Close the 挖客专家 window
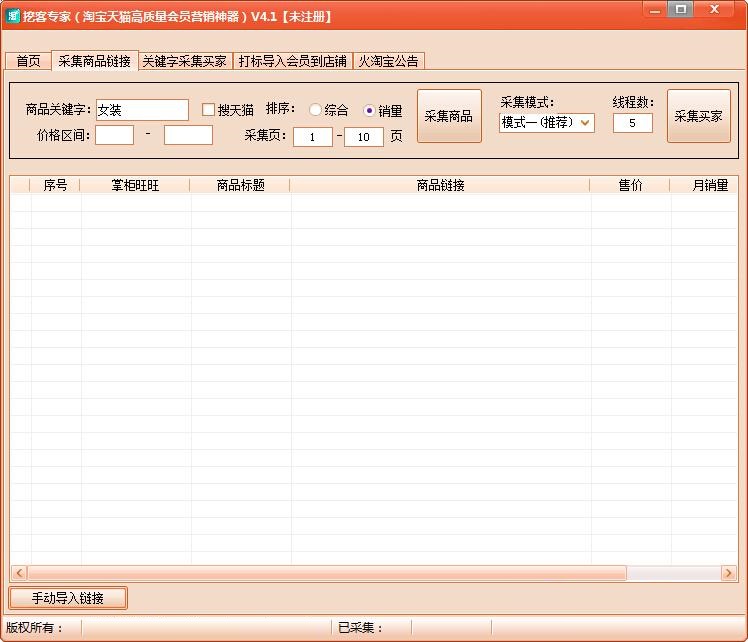The width and height of the screenshot is (748, 642). [x=714, y=9]
